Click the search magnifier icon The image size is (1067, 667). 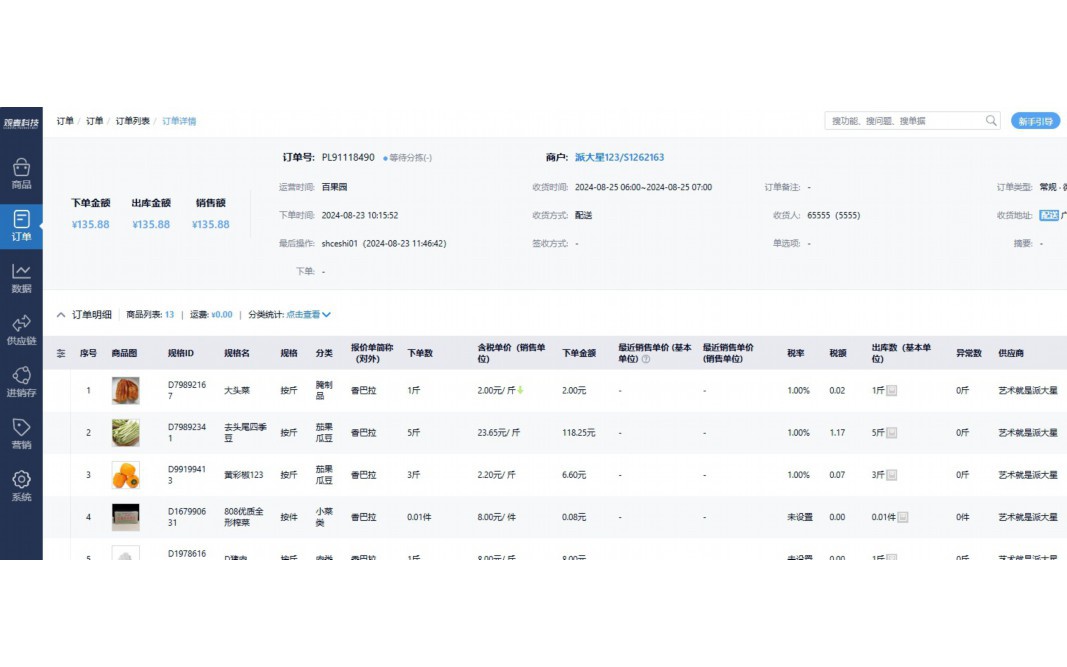[991, 121]
